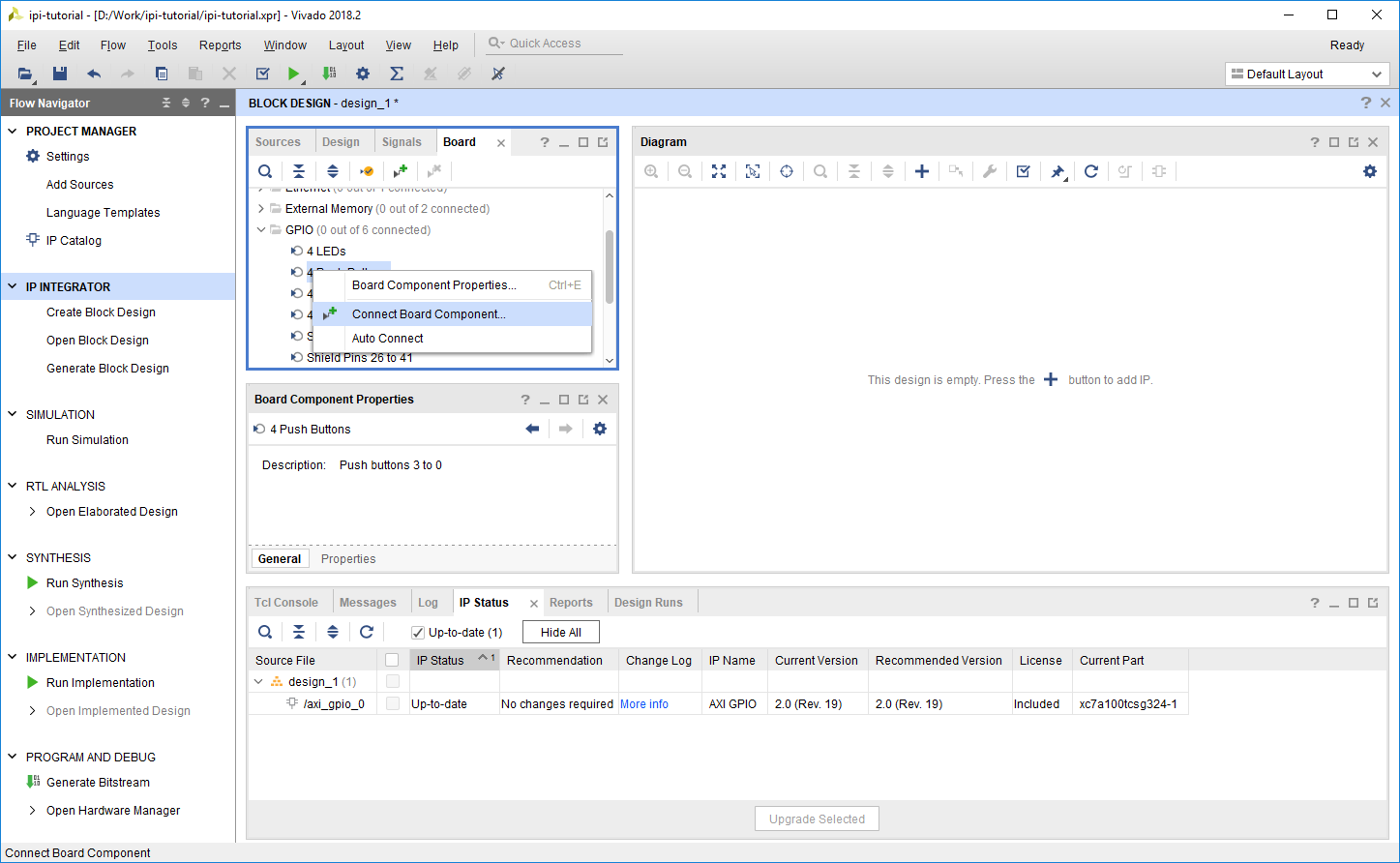
Task: Click the Board panel vertical scrollbar
Action: coord(610,267)
